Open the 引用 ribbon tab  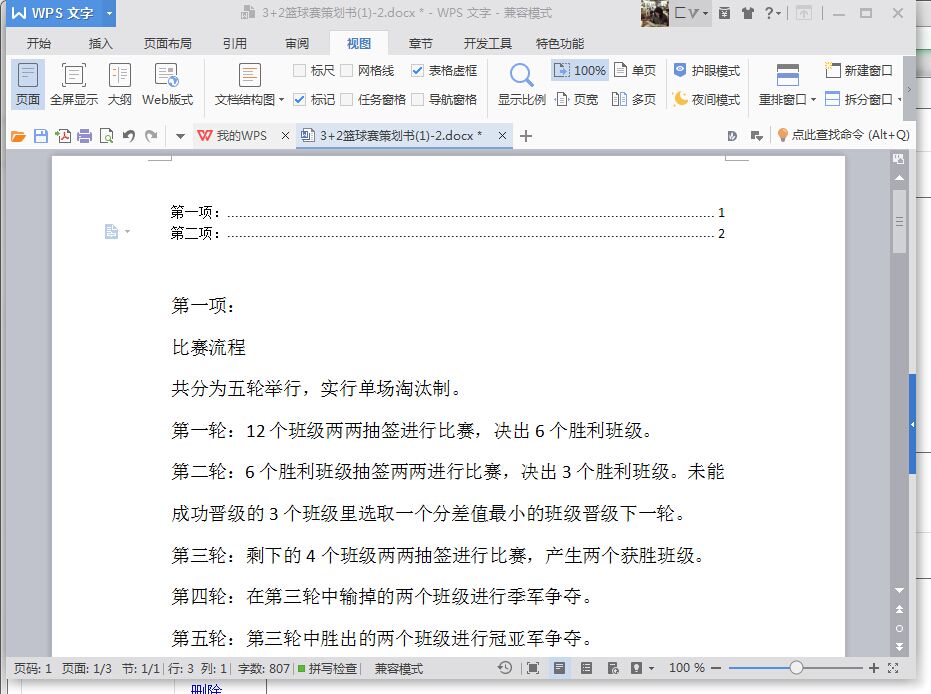pyautogui.click(x=235, y=43)
